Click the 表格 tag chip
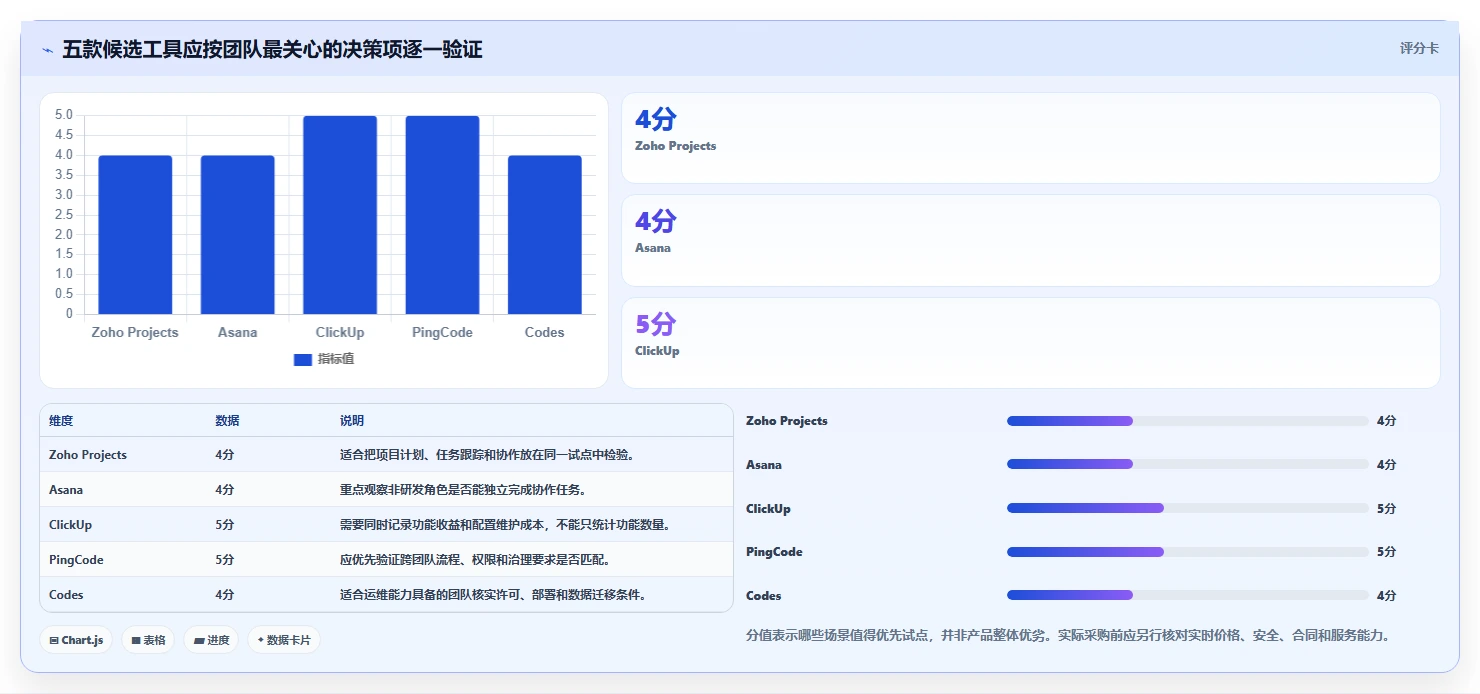 pos(148,640)
